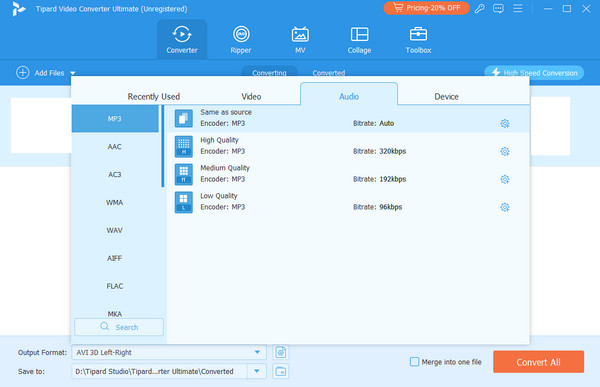The width and height of the screenshot is (600, 387).
Task: Open the feedback chat icon
Action: (x=498, y=8)
